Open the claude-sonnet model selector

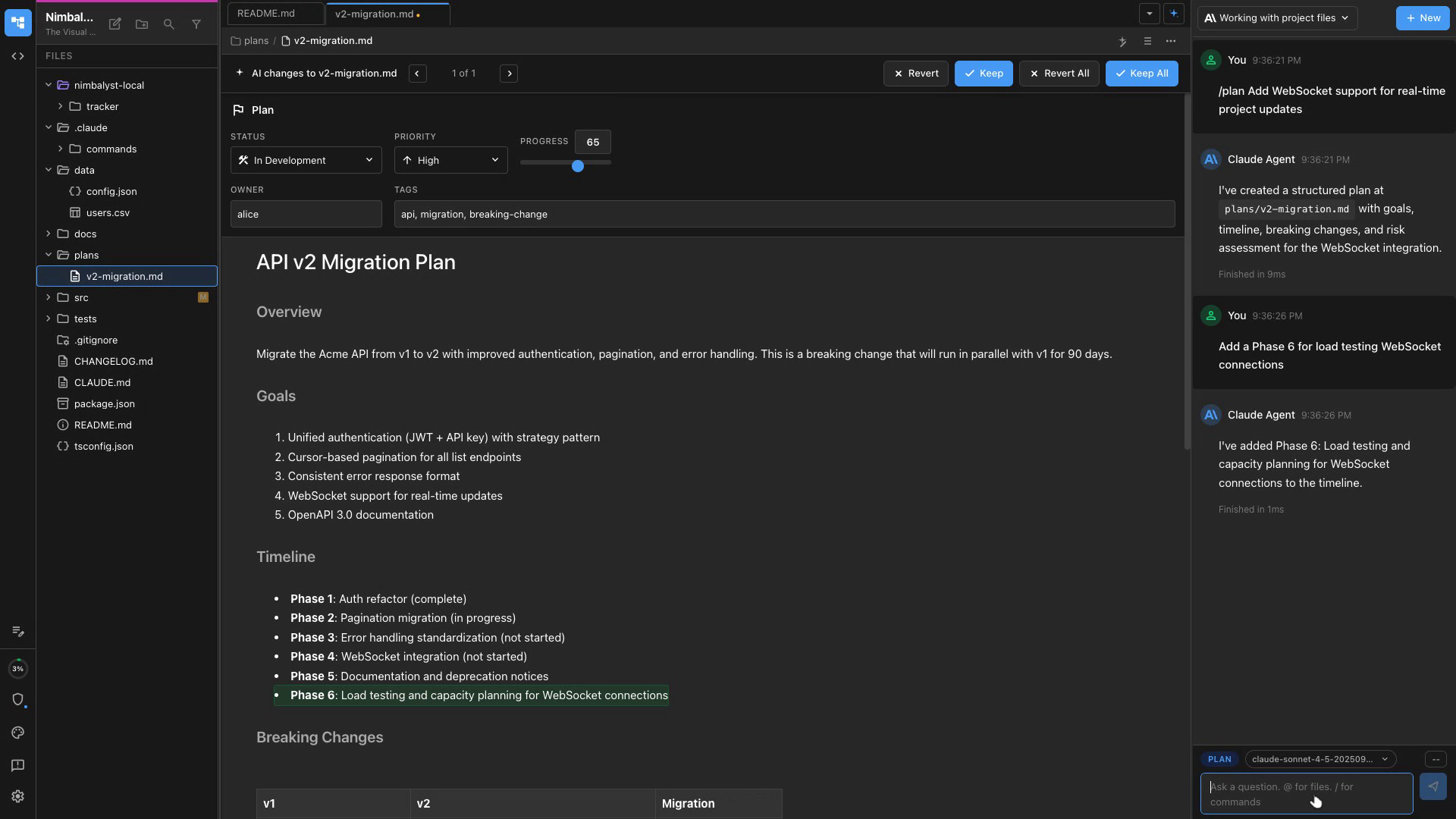(x=1319, y=759)
